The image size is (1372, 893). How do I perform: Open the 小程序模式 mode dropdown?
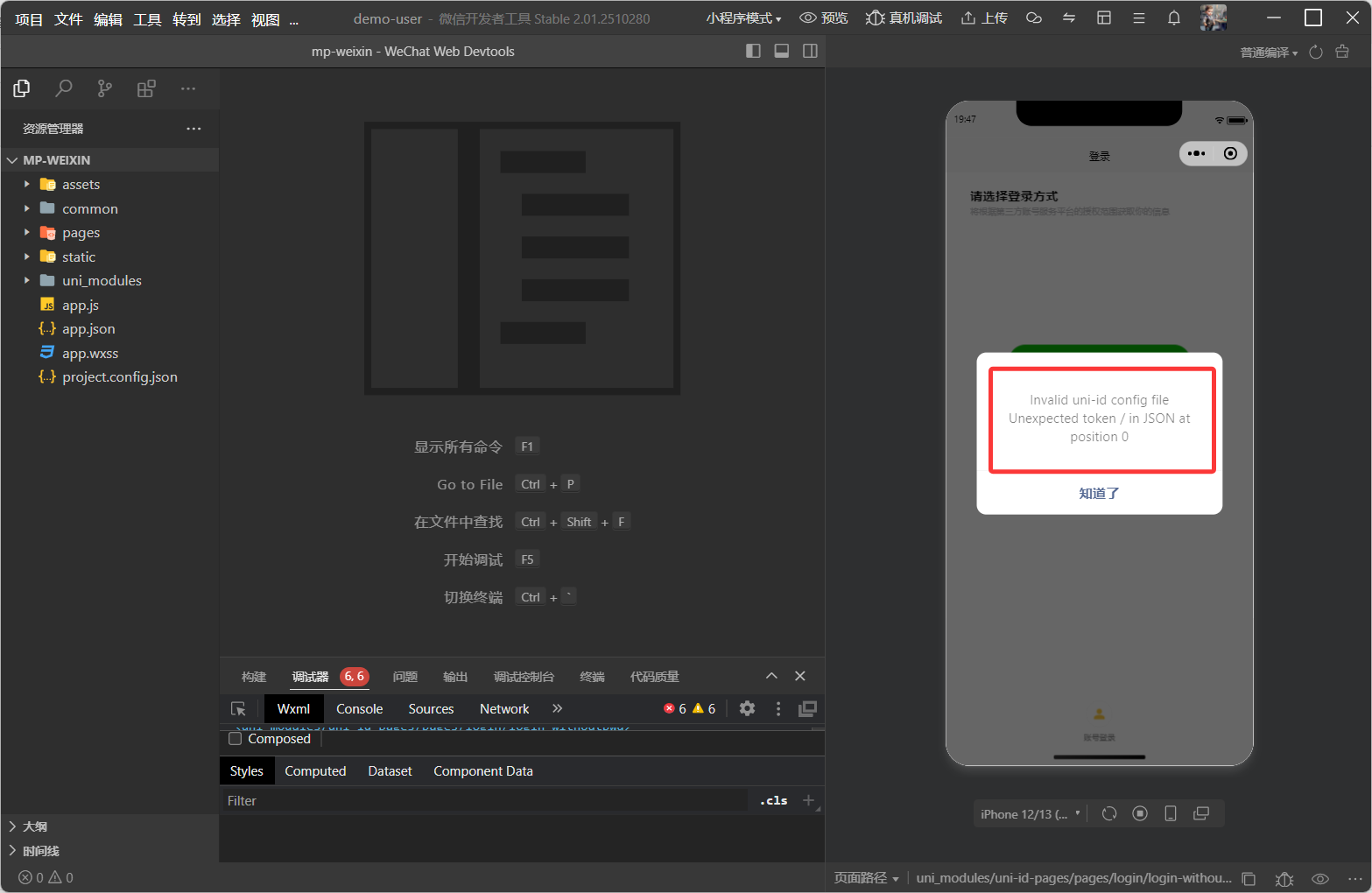pyautogui.click(x=743, y=18)
